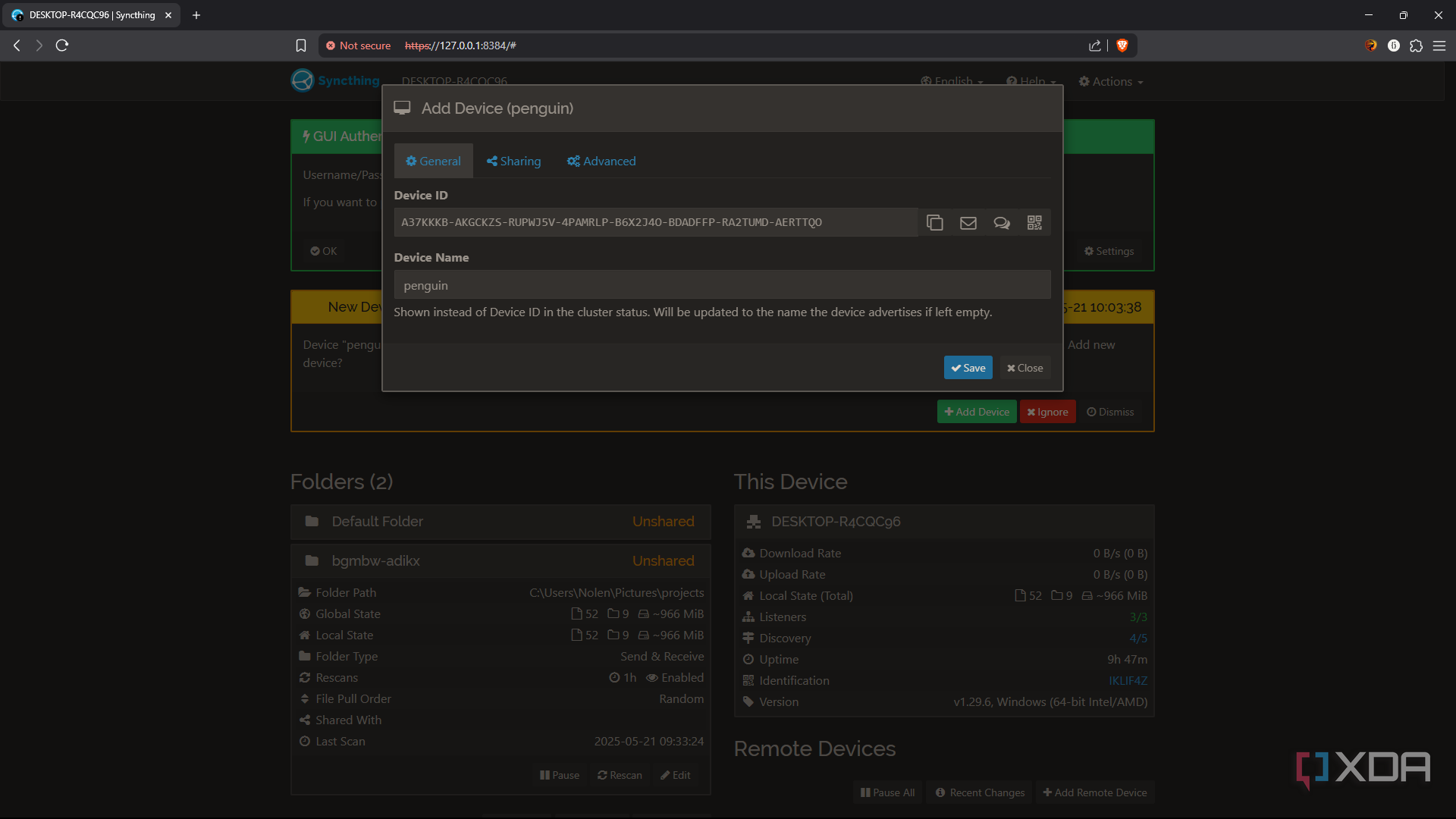Save the new penguin device

[x=968, y=368]
